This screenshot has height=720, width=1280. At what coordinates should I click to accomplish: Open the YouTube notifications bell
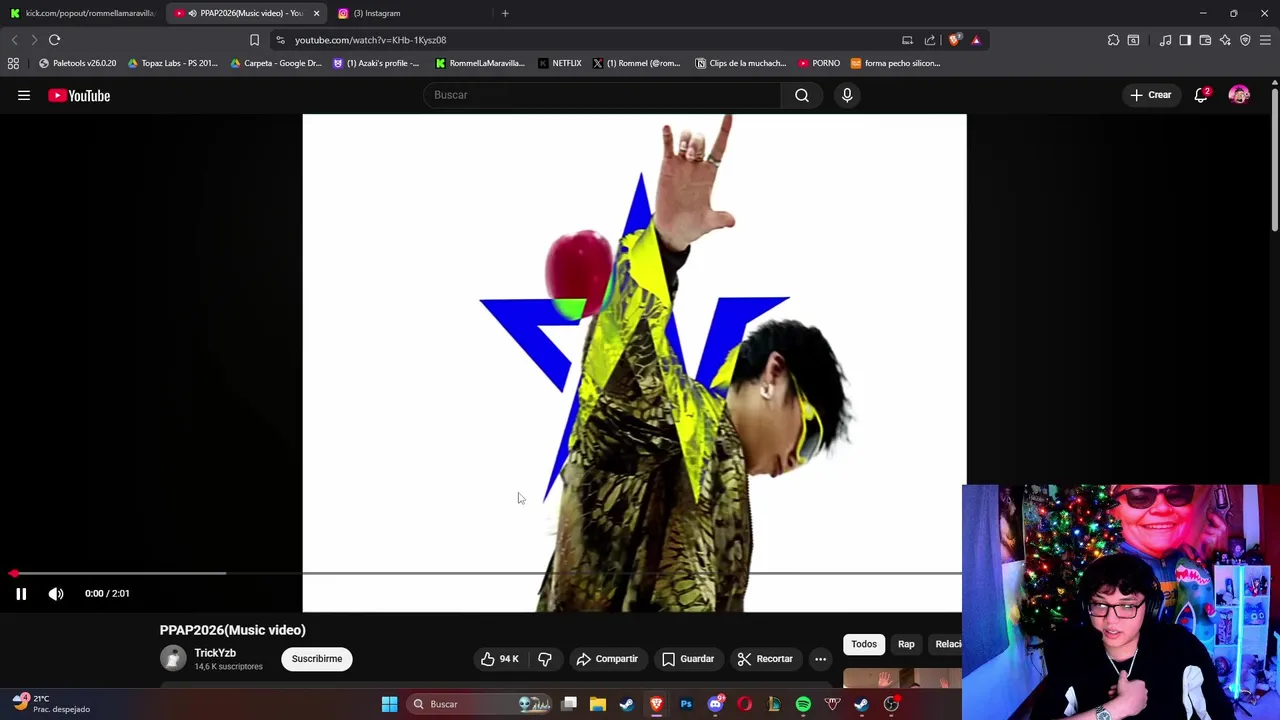click(1201, 95)
